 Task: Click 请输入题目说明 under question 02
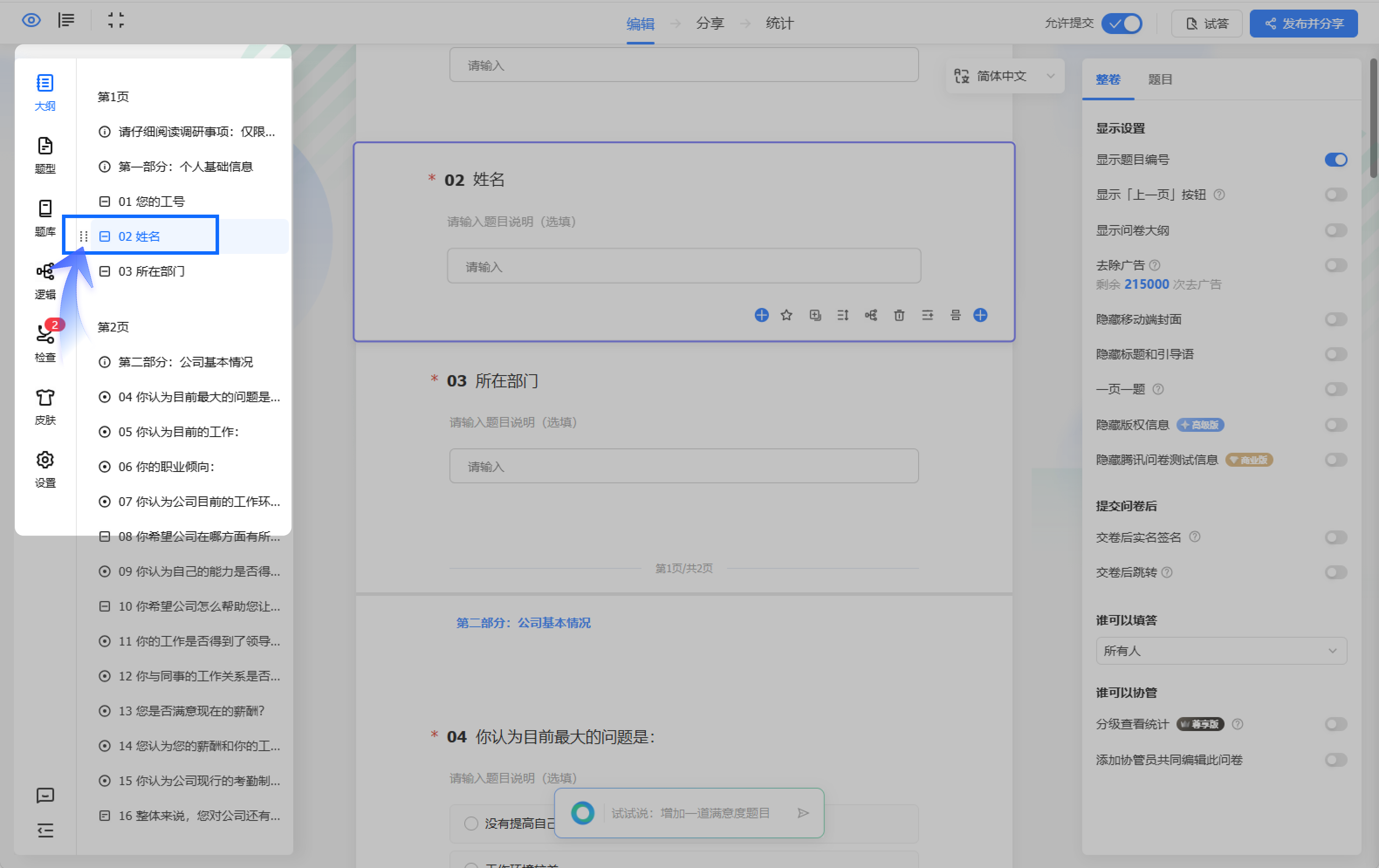tap(511, 222)
